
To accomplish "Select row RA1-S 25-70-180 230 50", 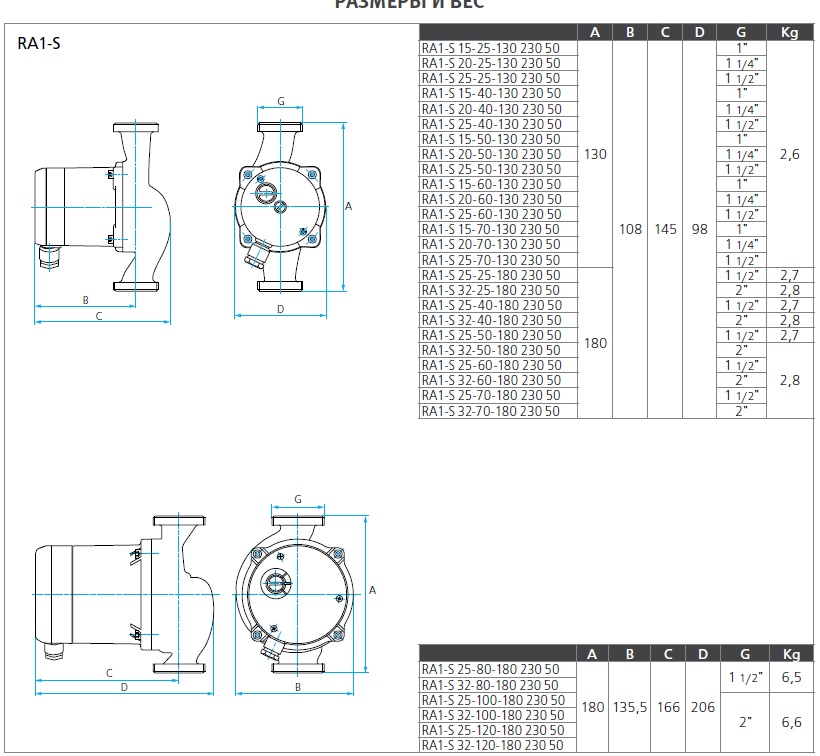I will pos(498,396).
